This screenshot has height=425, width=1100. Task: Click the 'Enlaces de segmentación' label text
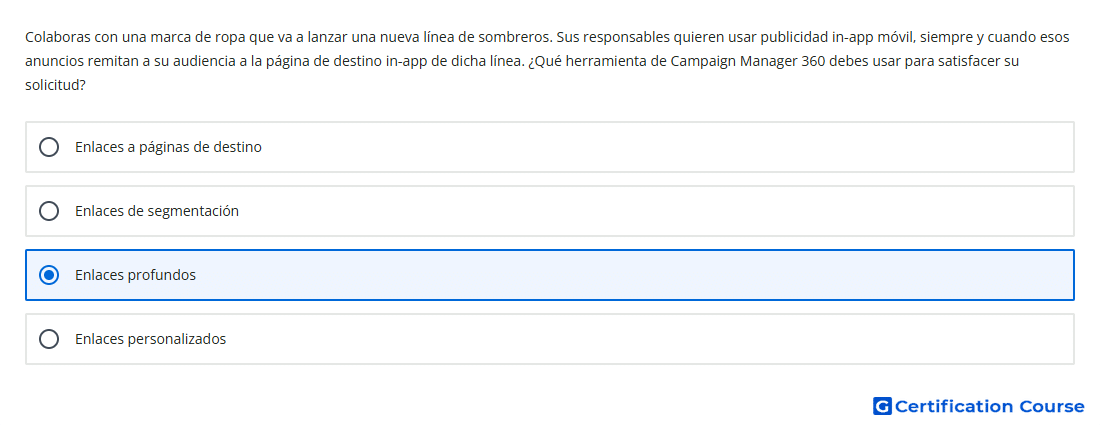[157, 211]
